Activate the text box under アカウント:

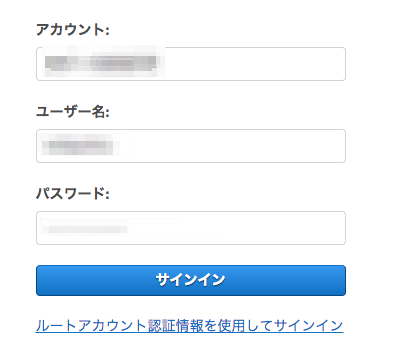point(191,64)
